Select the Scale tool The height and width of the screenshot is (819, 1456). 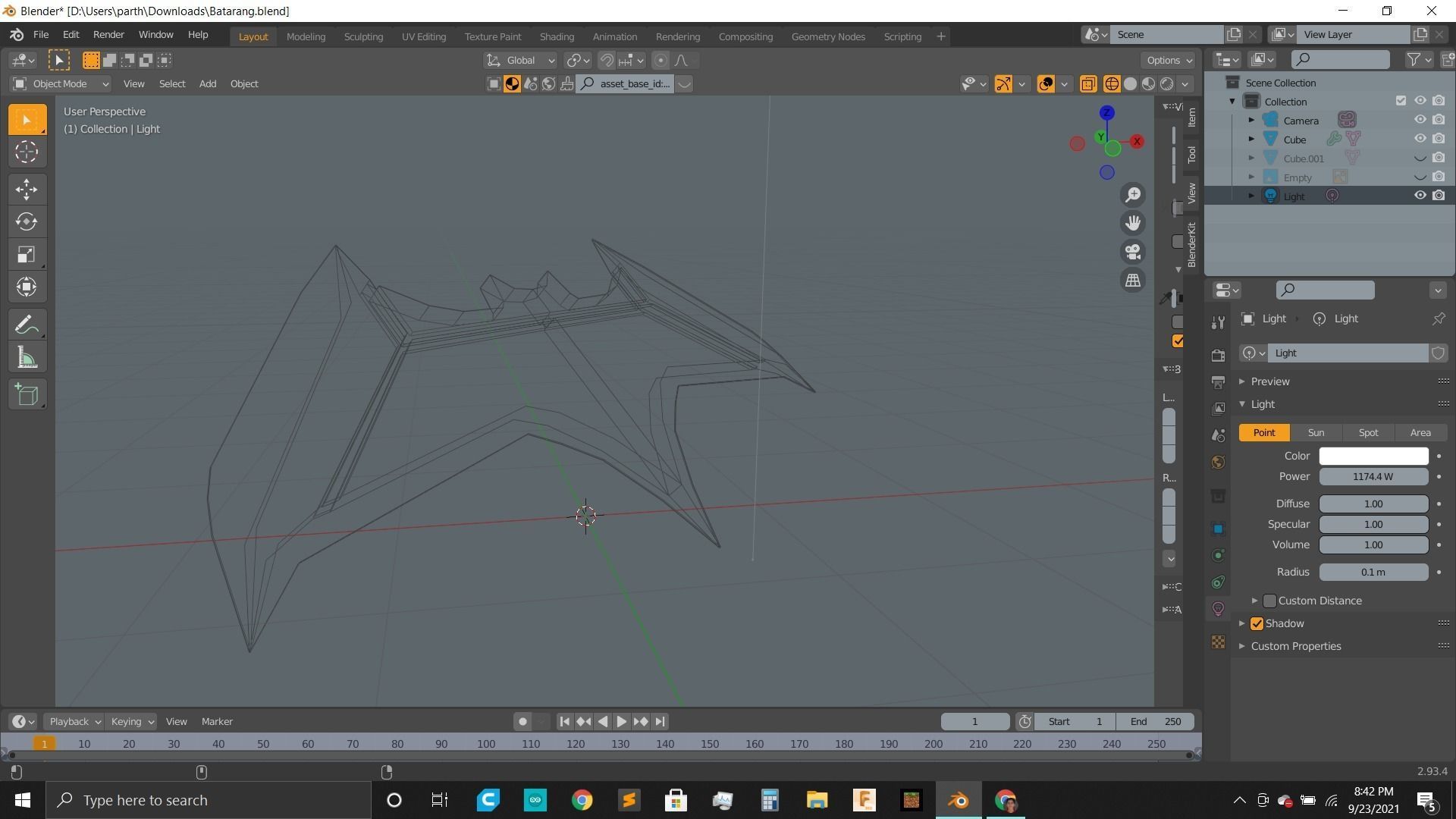coord(27,254)
